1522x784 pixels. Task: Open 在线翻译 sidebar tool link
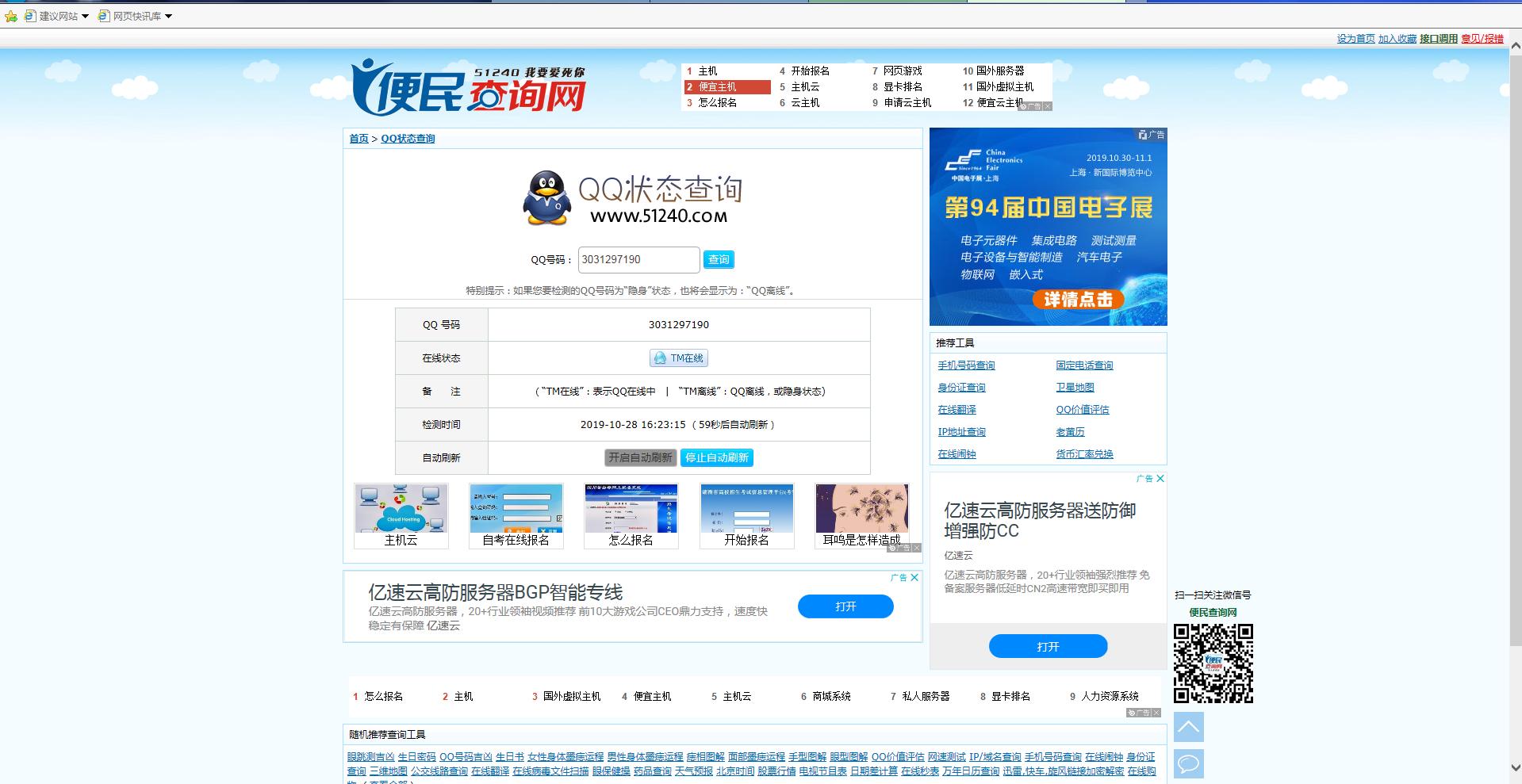pyautogui.click(x=957, y=410)
